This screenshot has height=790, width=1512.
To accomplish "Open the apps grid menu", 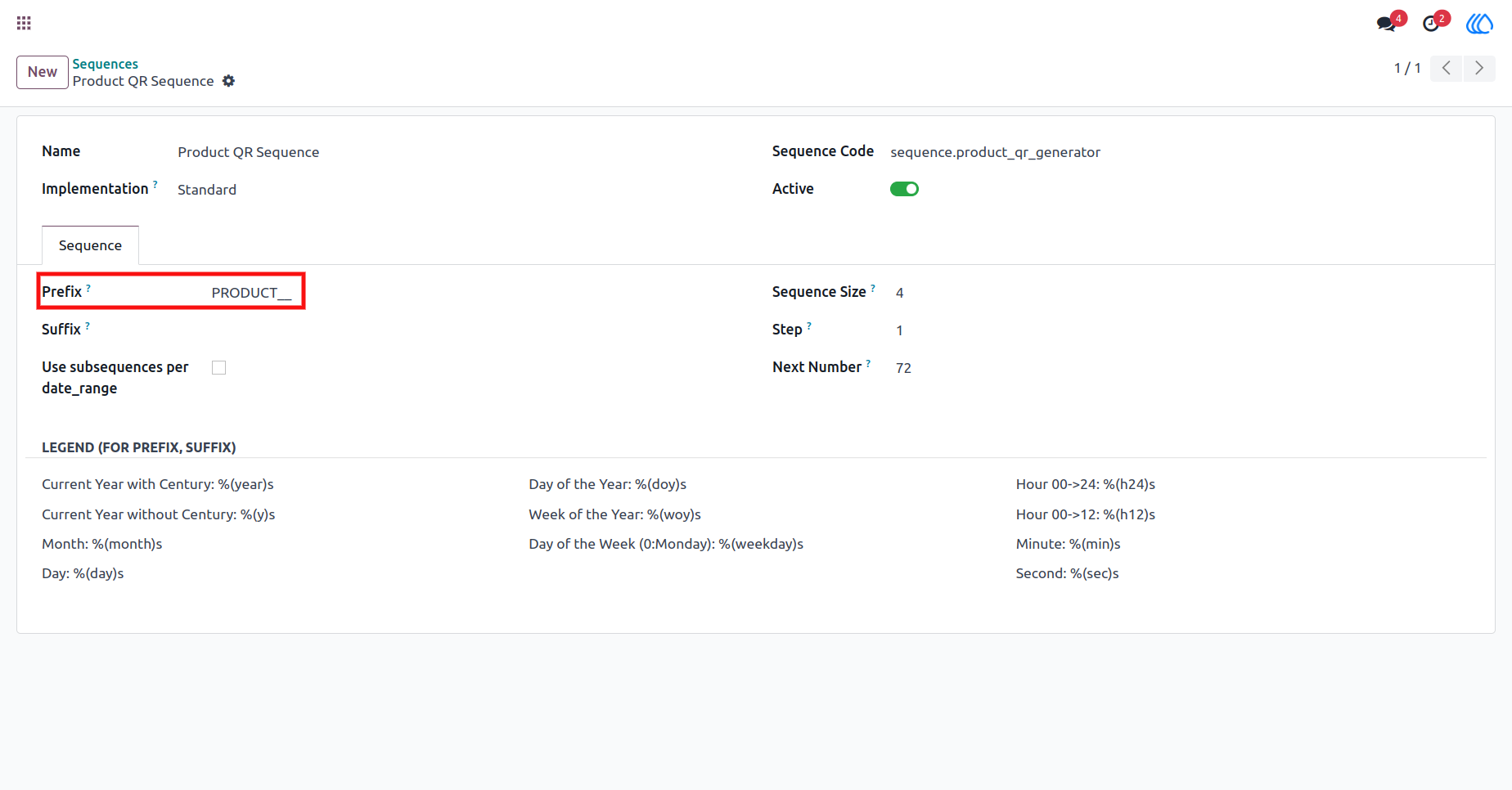I will pyautogui.click(x=24, y=23).
